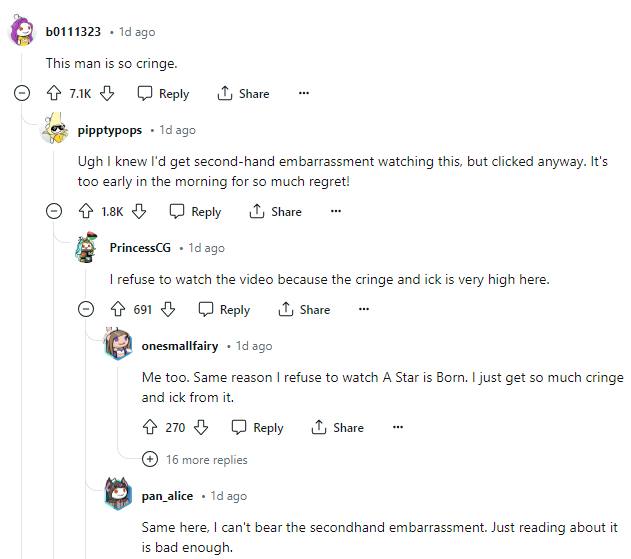Open more options on onesmallfairy's comment
The height and width of the screenshot is (559, 631).
[398, 427]
